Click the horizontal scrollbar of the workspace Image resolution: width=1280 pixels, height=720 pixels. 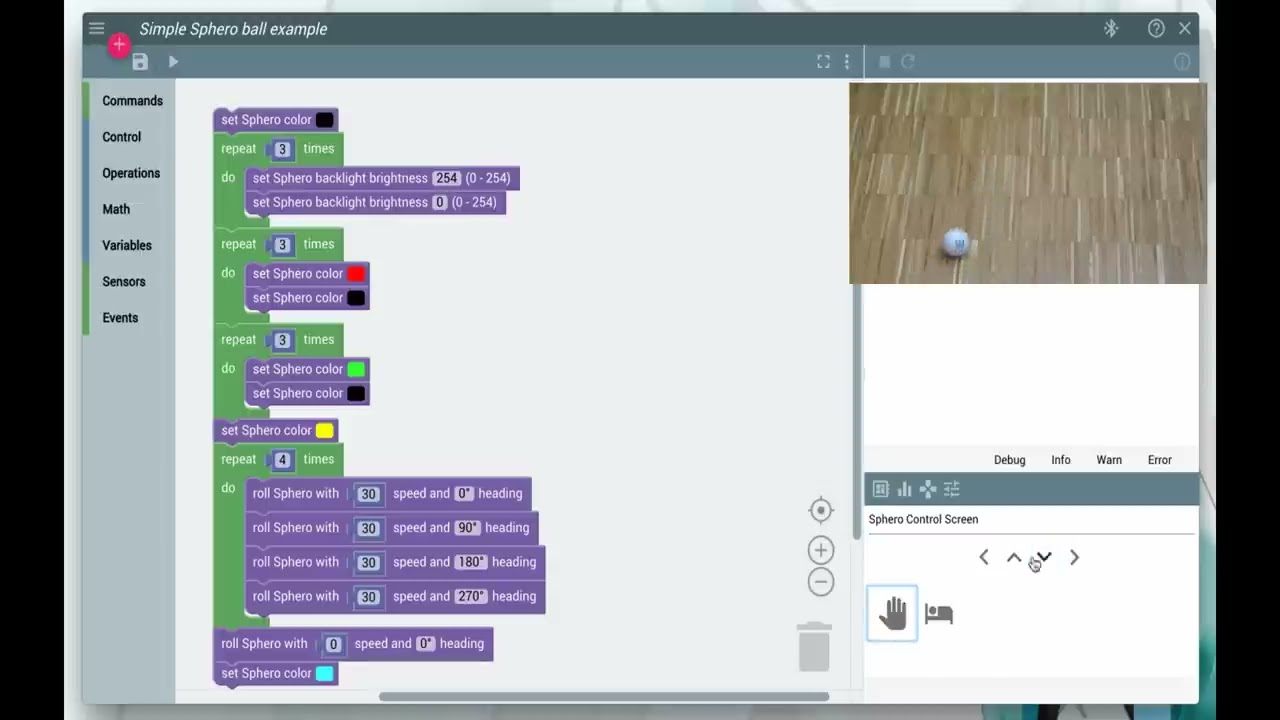point(604,697)
